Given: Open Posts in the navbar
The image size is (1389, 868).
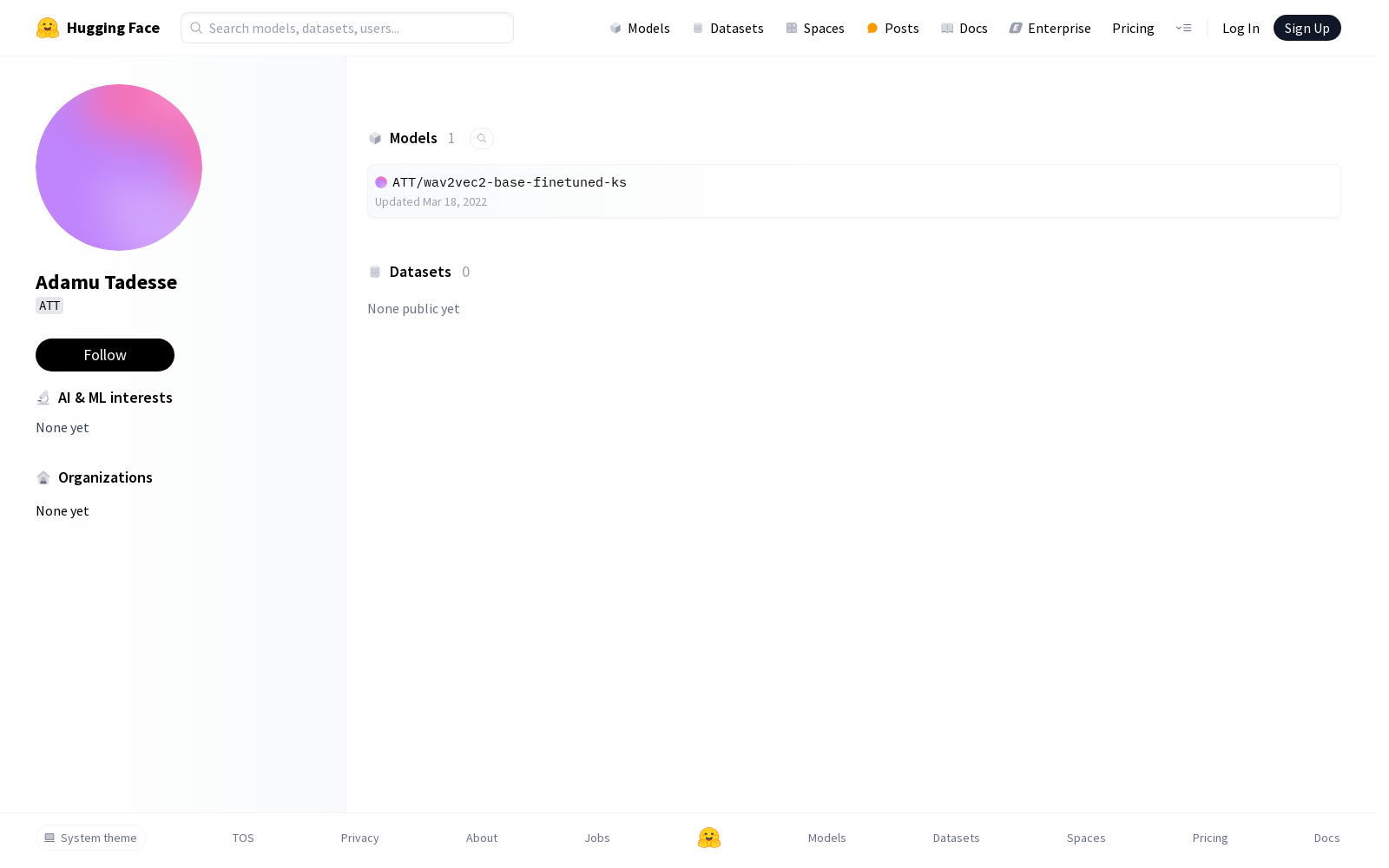Looking at the screenshot, I should (892, 29).
